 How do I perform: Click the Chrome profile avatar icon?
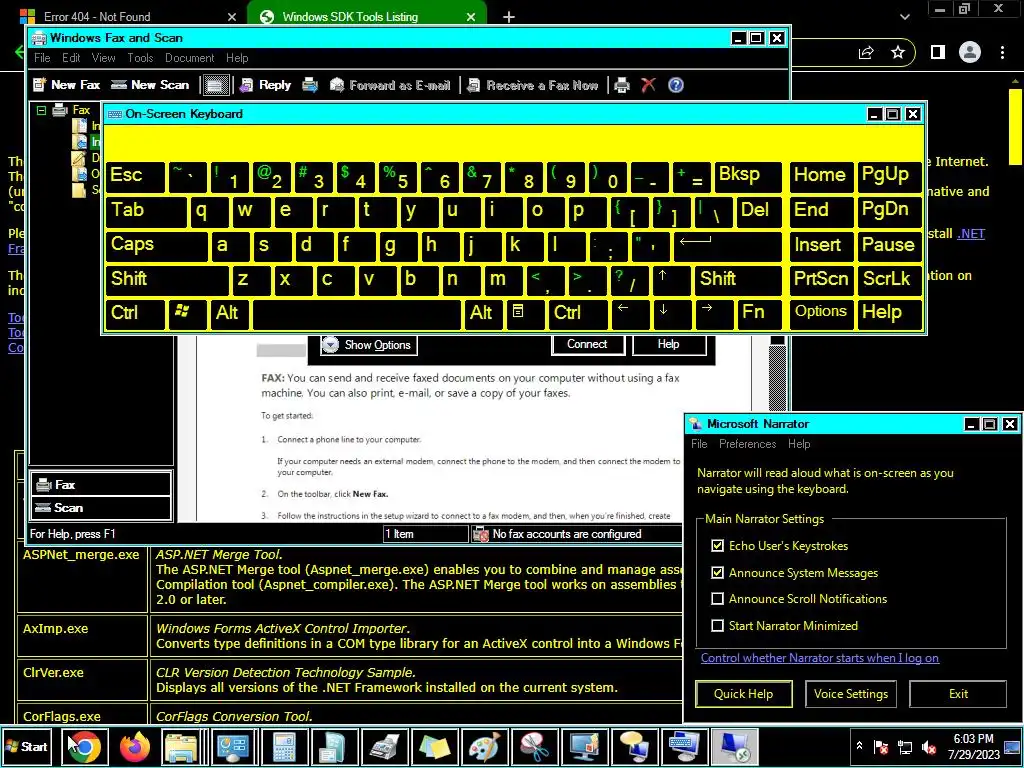[970, 52]
